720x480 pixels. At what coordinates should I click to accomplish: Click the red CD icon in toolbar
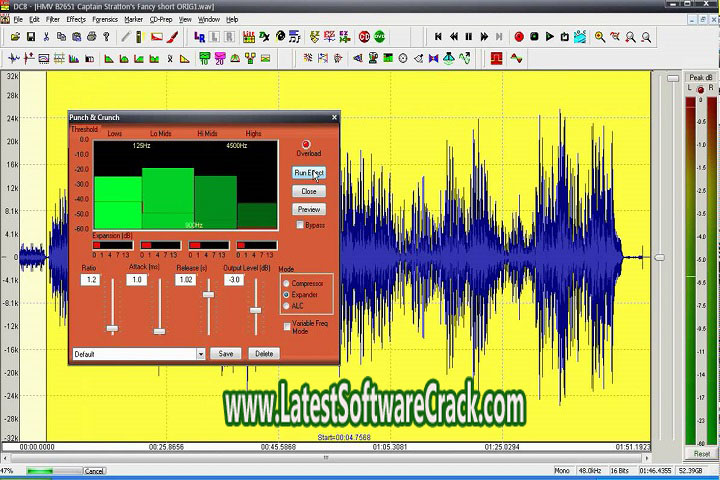pos(364,37)
